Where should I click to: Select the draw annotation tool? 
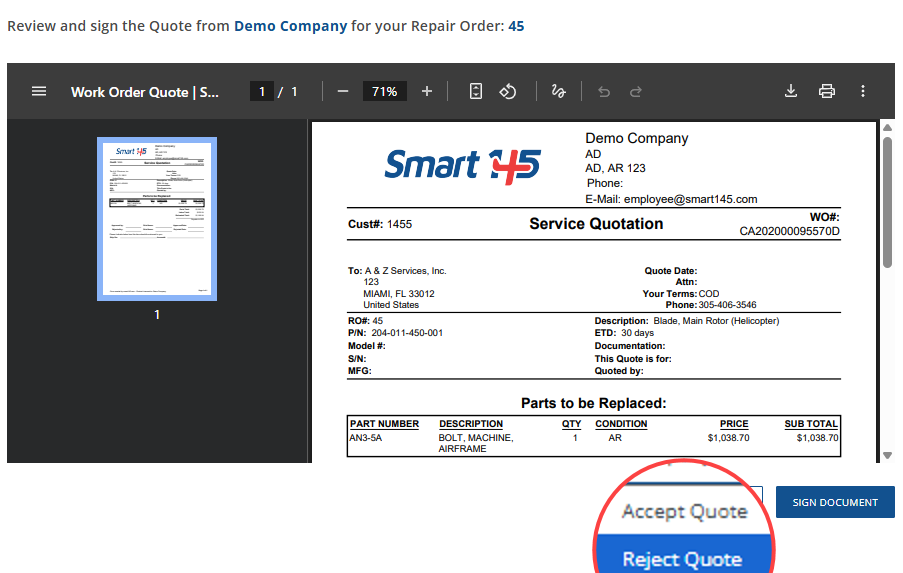tap(559, 91)
